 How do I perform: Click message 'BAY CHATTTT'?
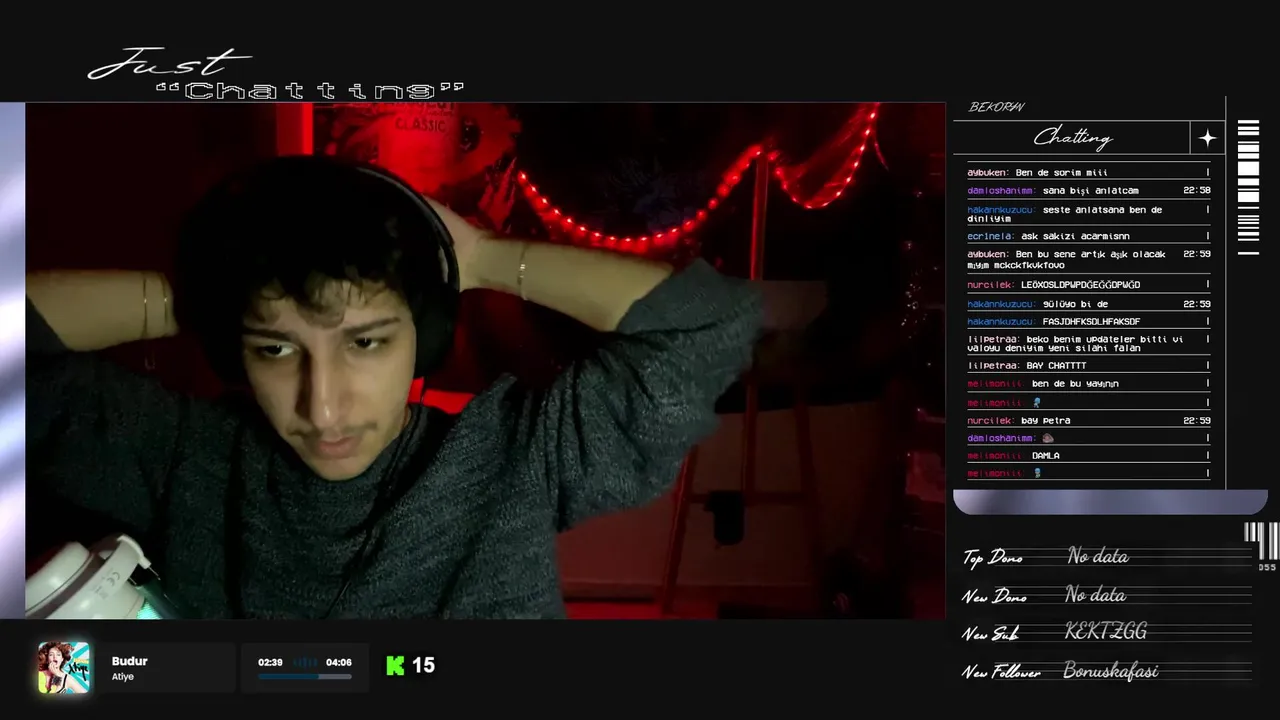point(1056,366)
